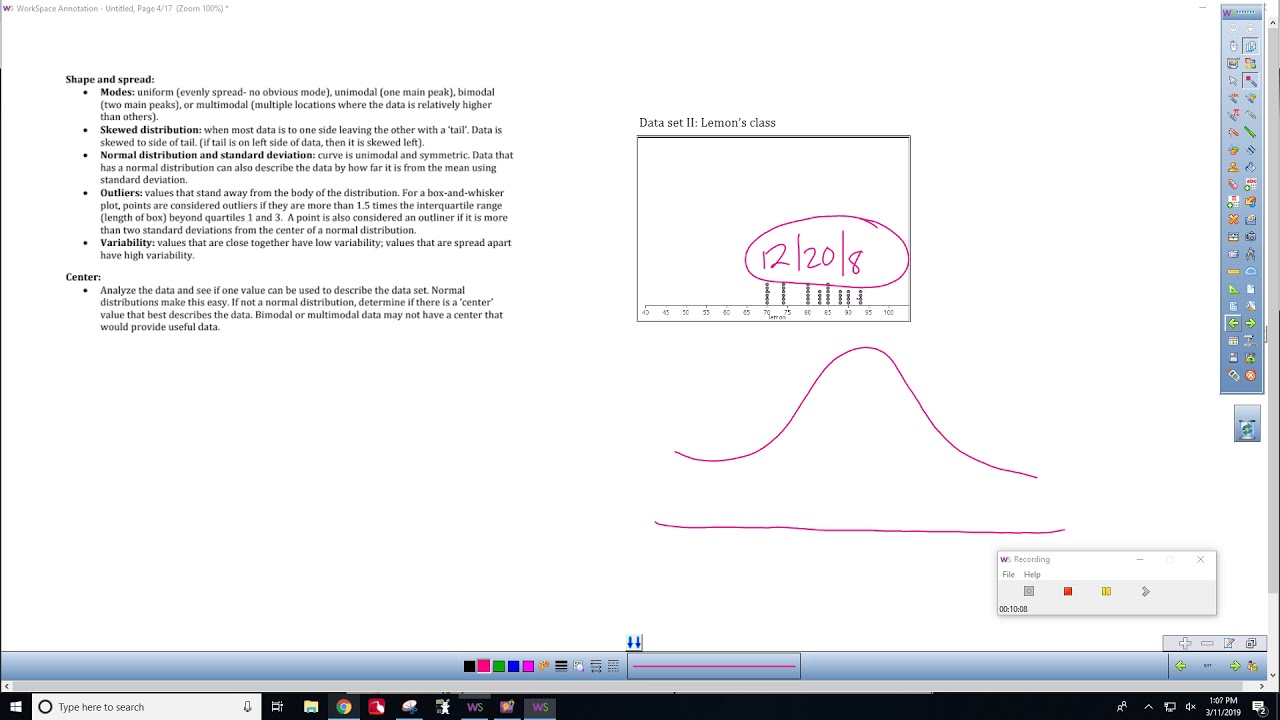Open the dashed line style icon
The height and width of the screenshot is (720, 1280).
613,666
